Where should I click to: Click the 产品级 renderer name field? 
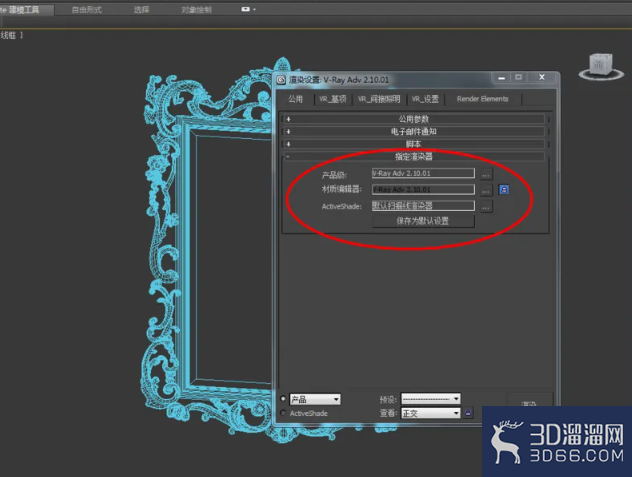pos(423,173)
